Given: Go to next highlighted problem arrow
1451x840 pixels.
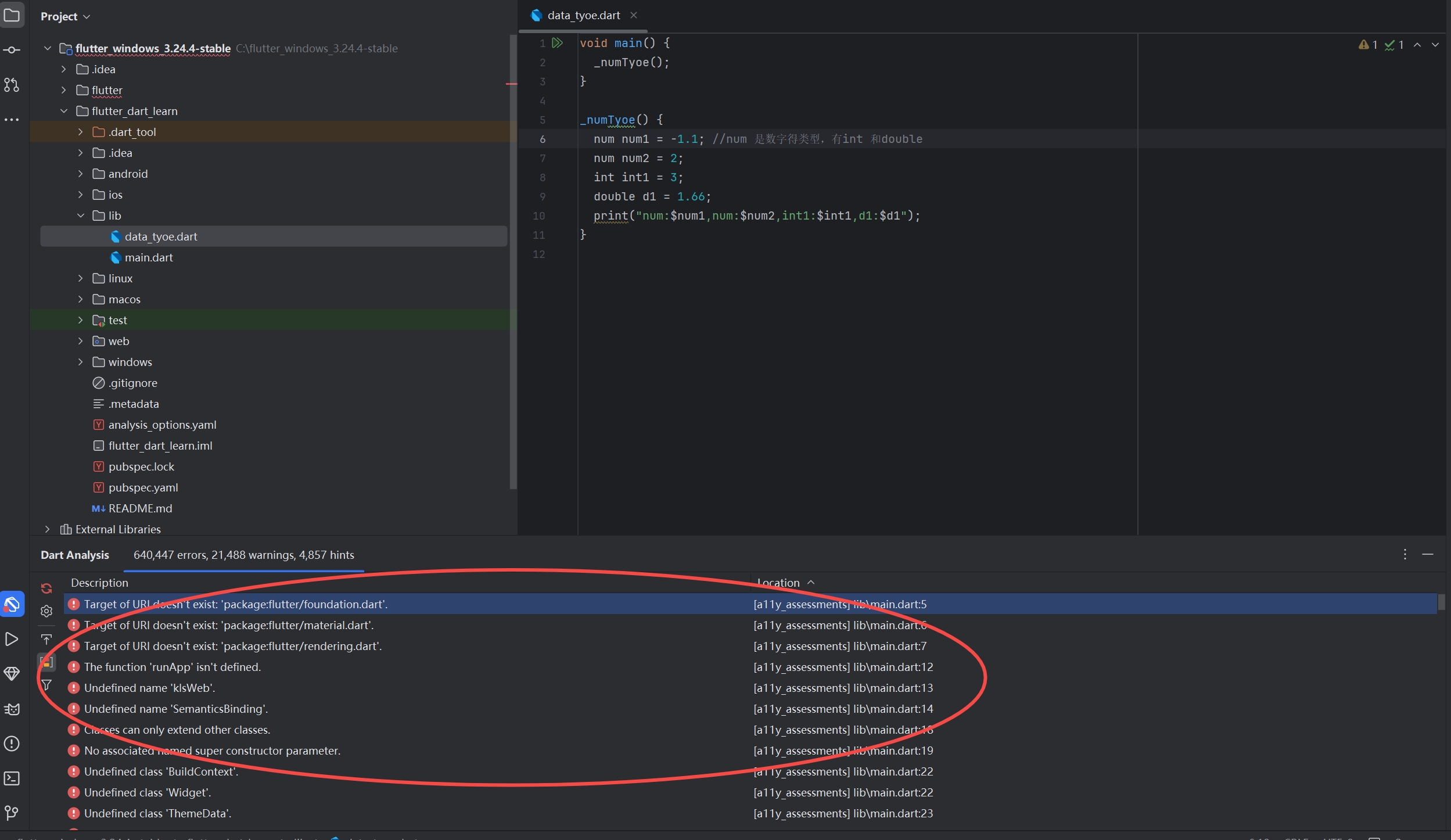Looking at the screenshot, I should pyautogui.click(x=1435, y=45).
